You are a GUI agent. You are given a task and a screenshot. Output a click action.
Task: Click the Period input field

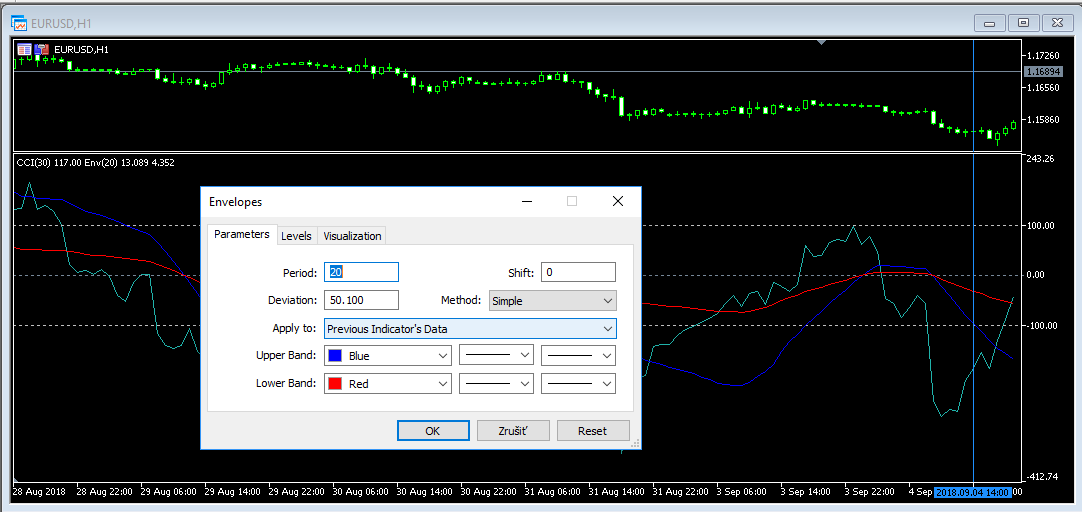click(362, 272)
